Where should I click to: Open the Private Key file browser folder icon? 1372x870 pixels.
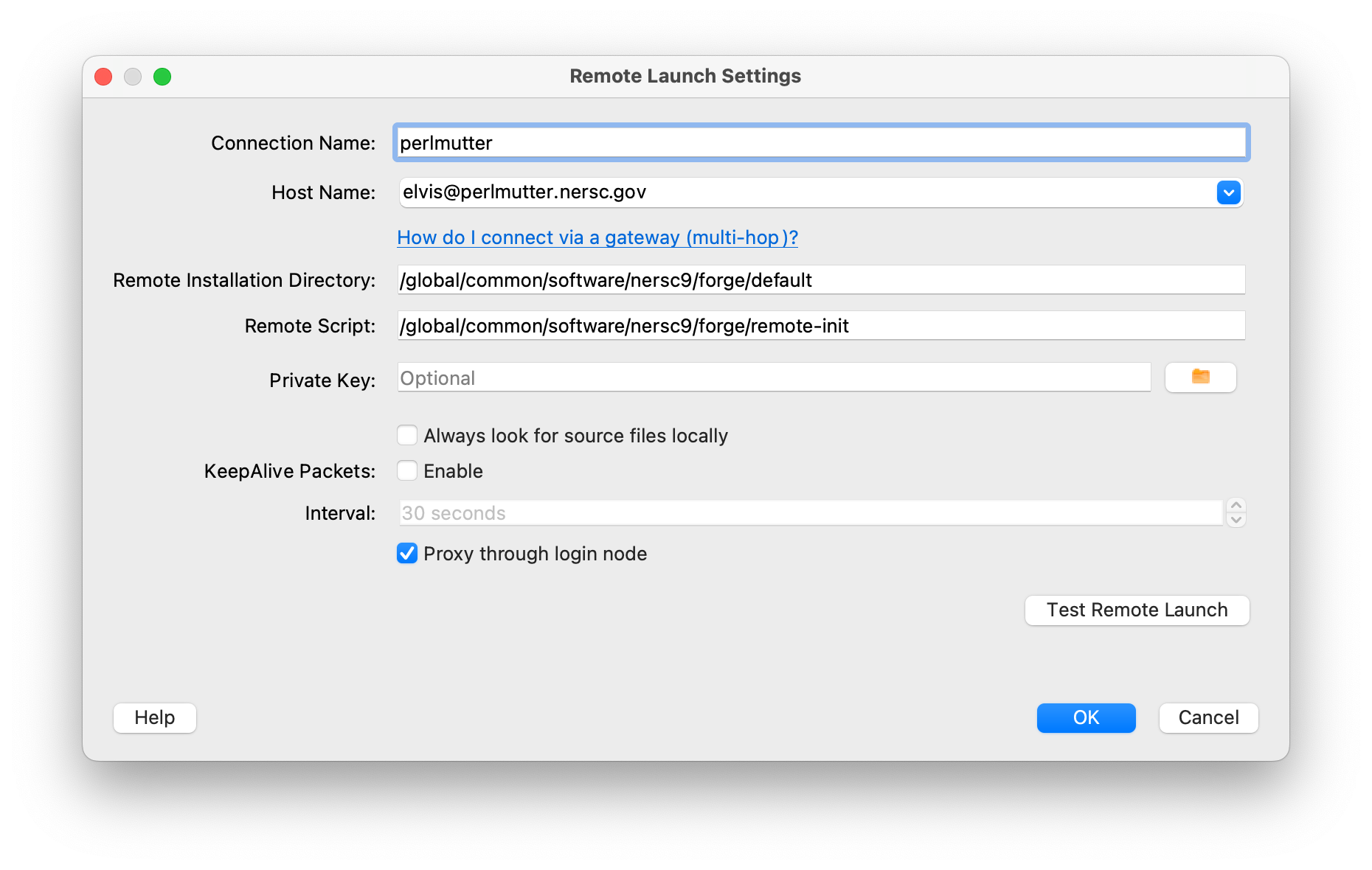click(1200, 377)
